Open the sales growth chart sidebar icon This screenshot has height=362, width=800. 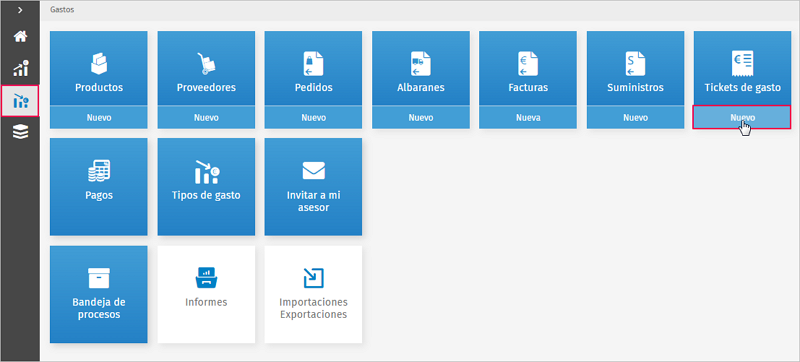coord(20,68)
